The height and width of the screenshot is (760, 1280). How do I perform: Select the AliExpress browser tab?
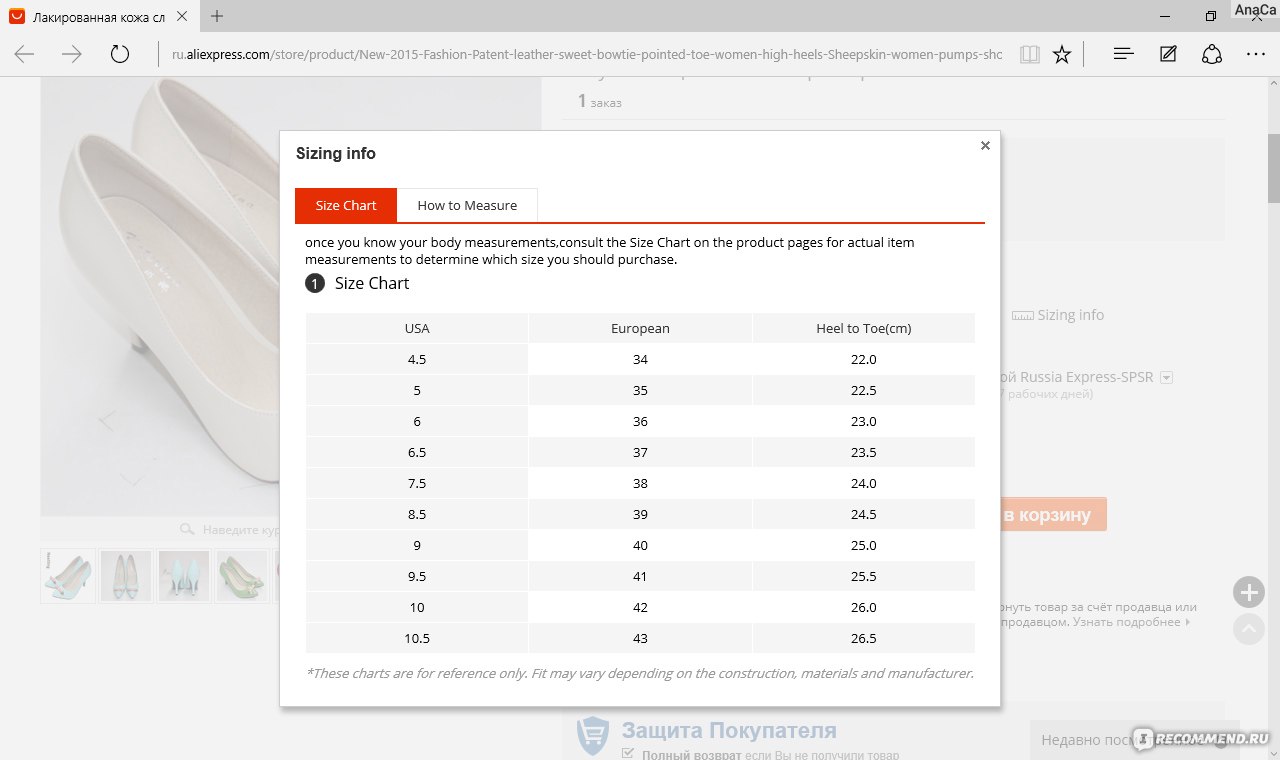pos(98,17)
